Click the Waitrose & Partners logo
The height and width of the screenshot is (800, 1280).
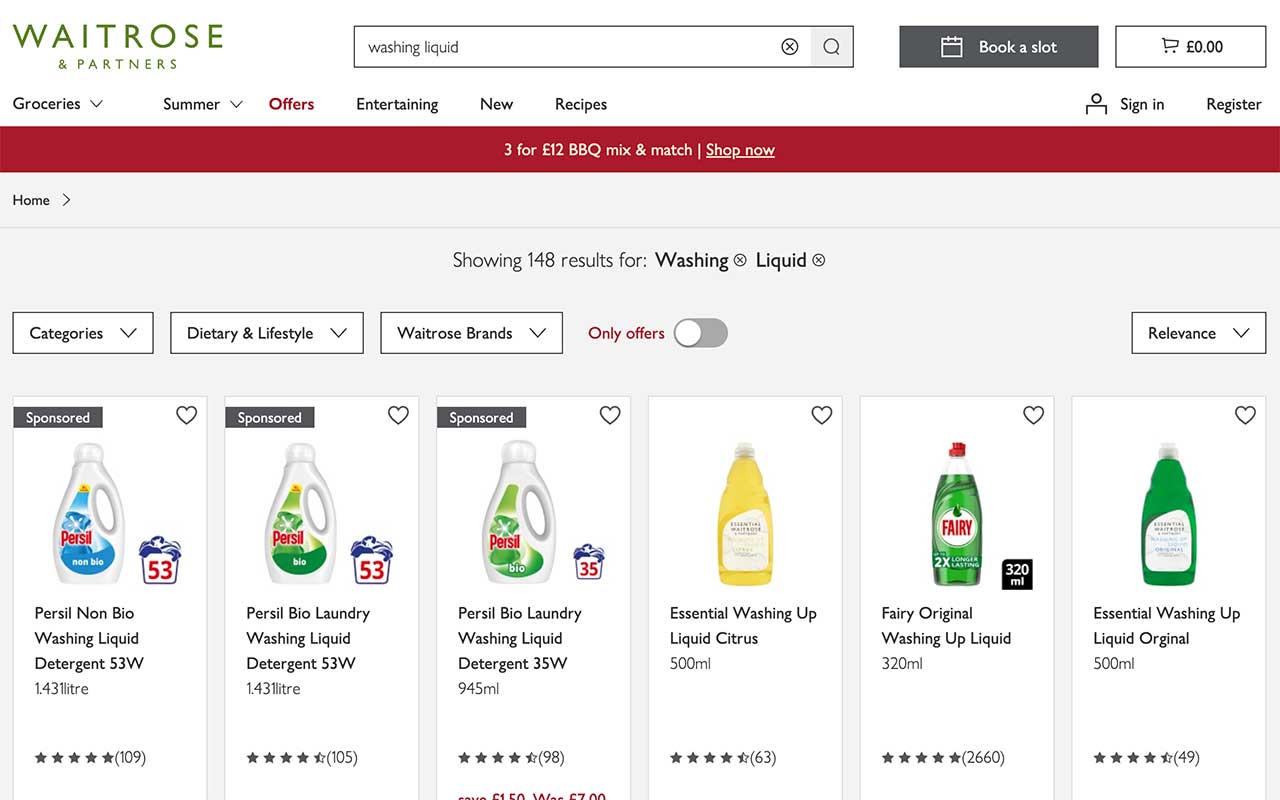[118, 46]
